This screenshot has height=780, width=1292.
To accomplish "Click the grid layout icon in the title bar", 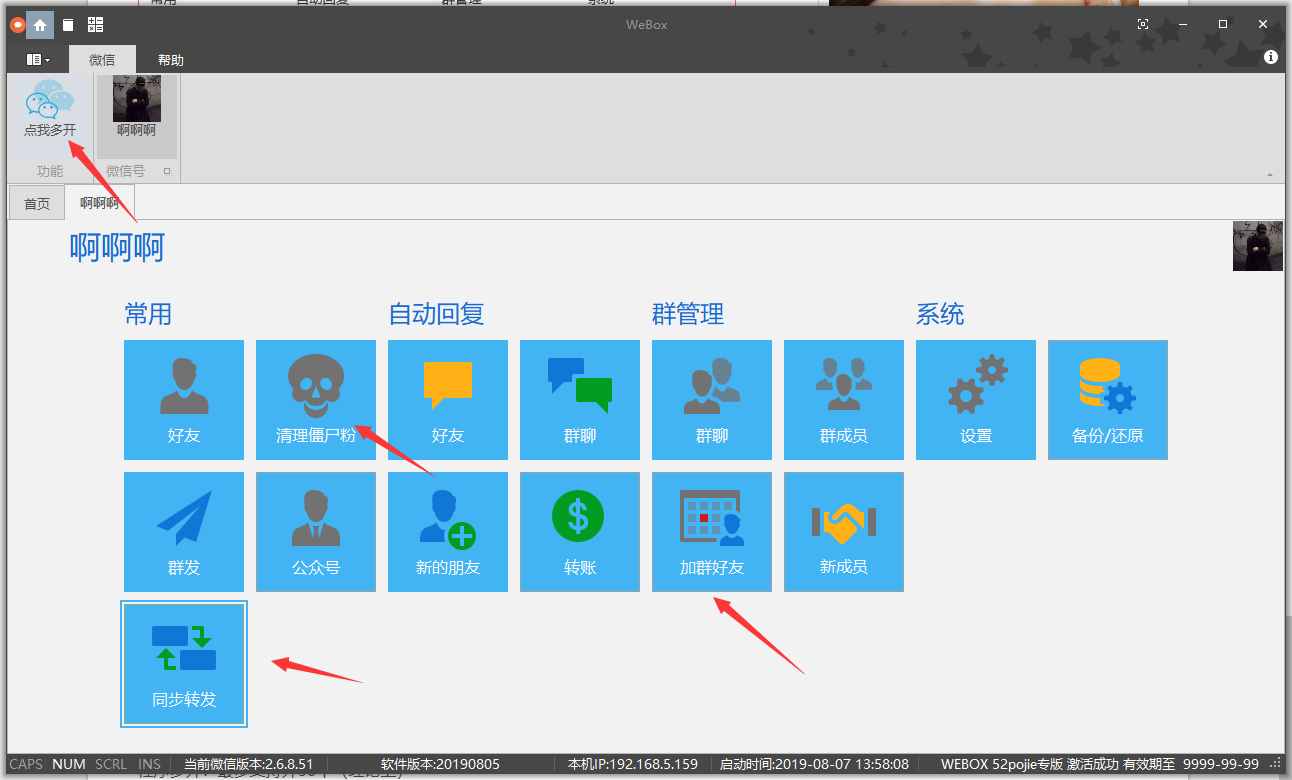I will 95,25.
